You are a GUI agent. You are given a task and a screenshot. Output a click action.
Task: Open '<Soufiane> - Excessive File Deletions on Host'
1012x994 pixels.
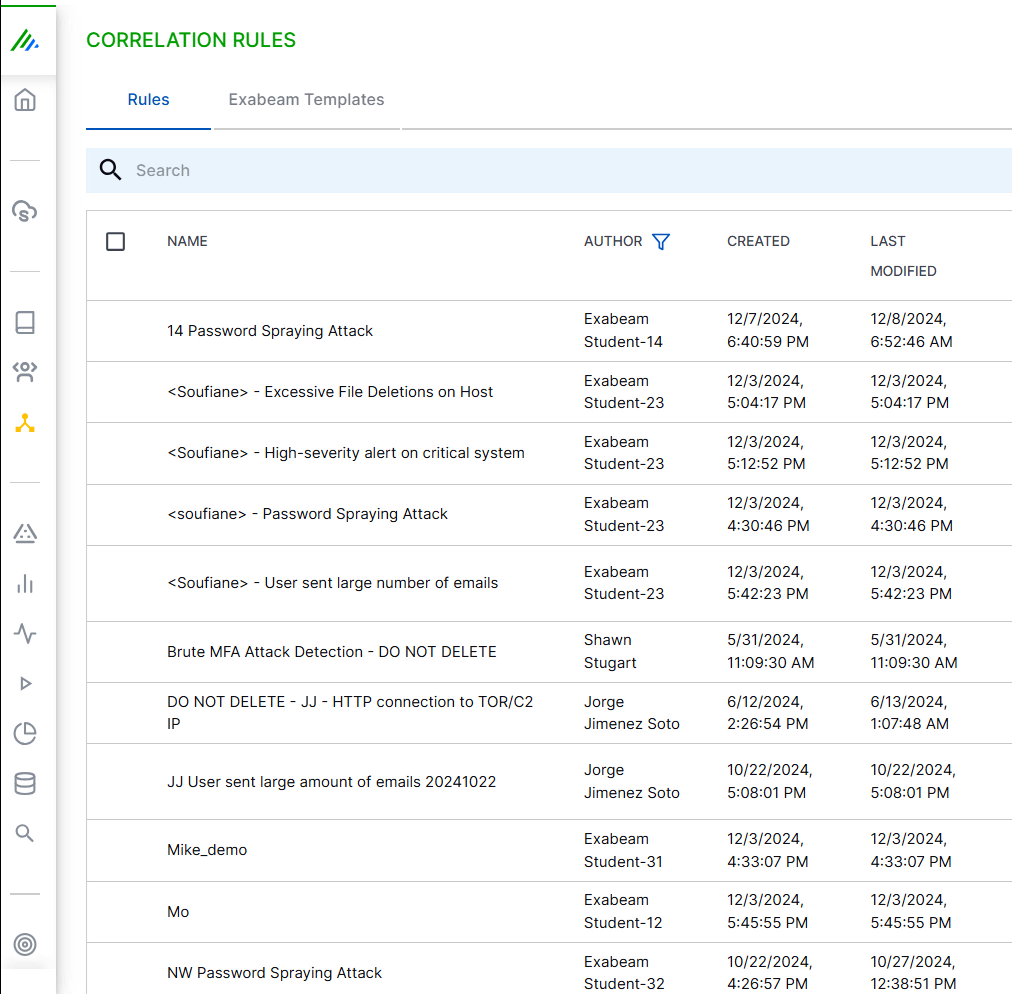[330, 392]
